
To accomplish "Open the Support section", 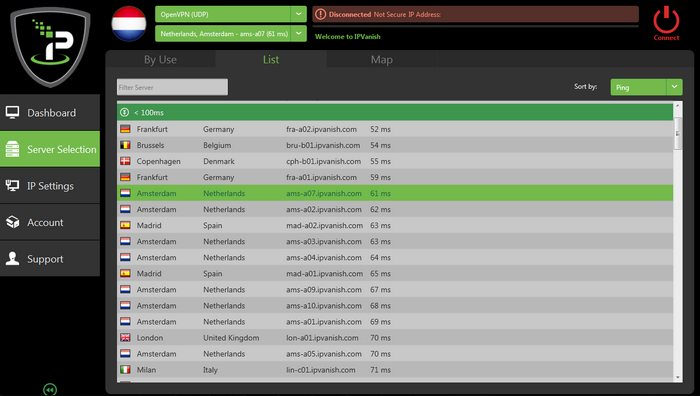I will (x=50, y=258).
